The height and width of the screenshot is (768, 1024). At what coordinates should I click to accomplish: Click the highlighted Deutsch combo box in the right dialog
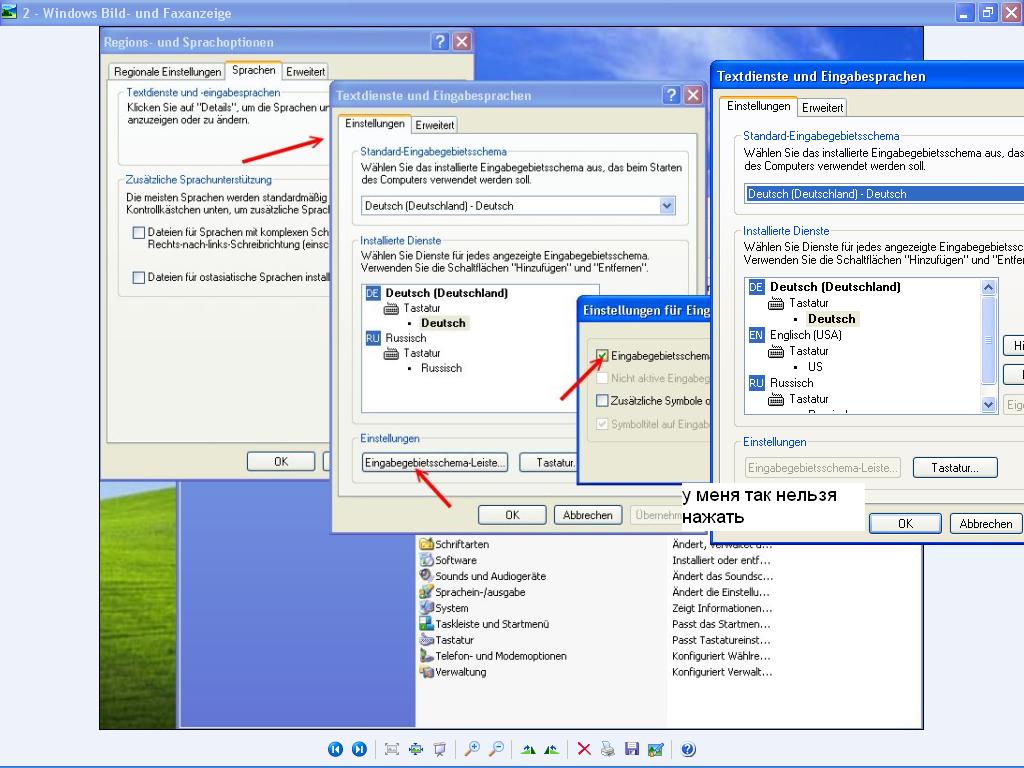[x=884, y=194]
